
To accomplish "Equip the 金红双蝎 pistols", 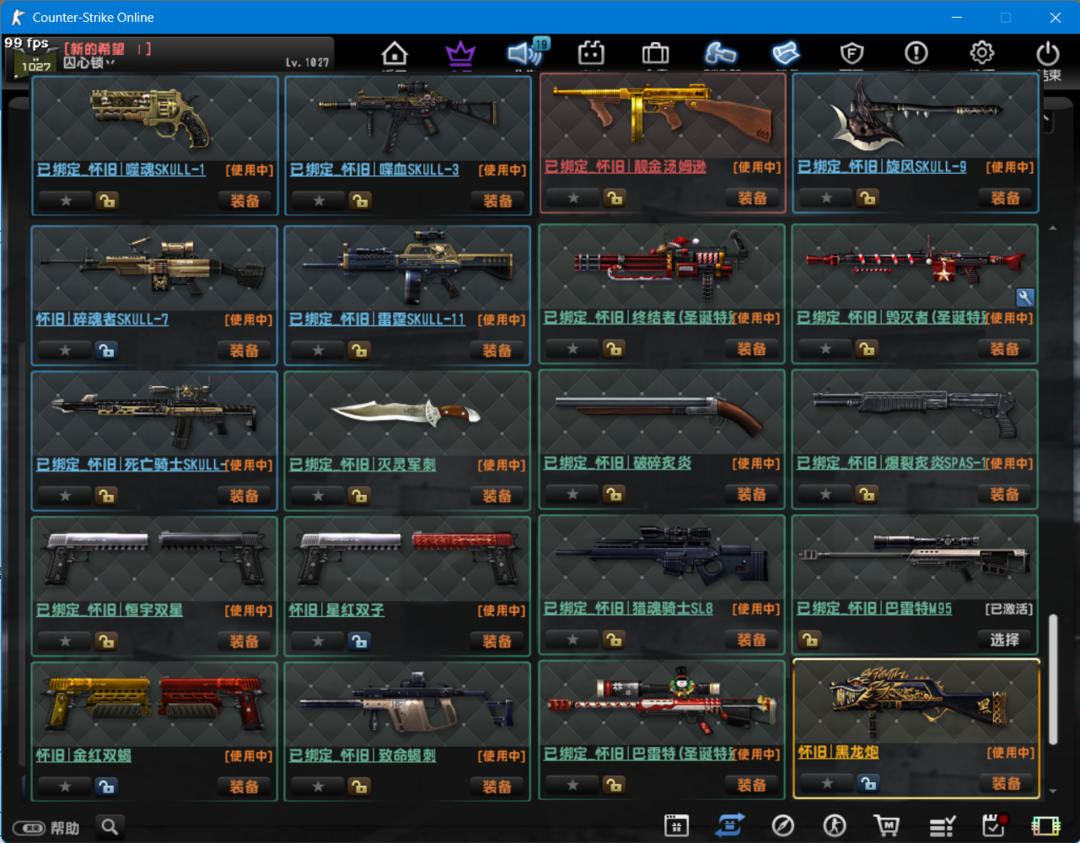I will click(245, 787).
